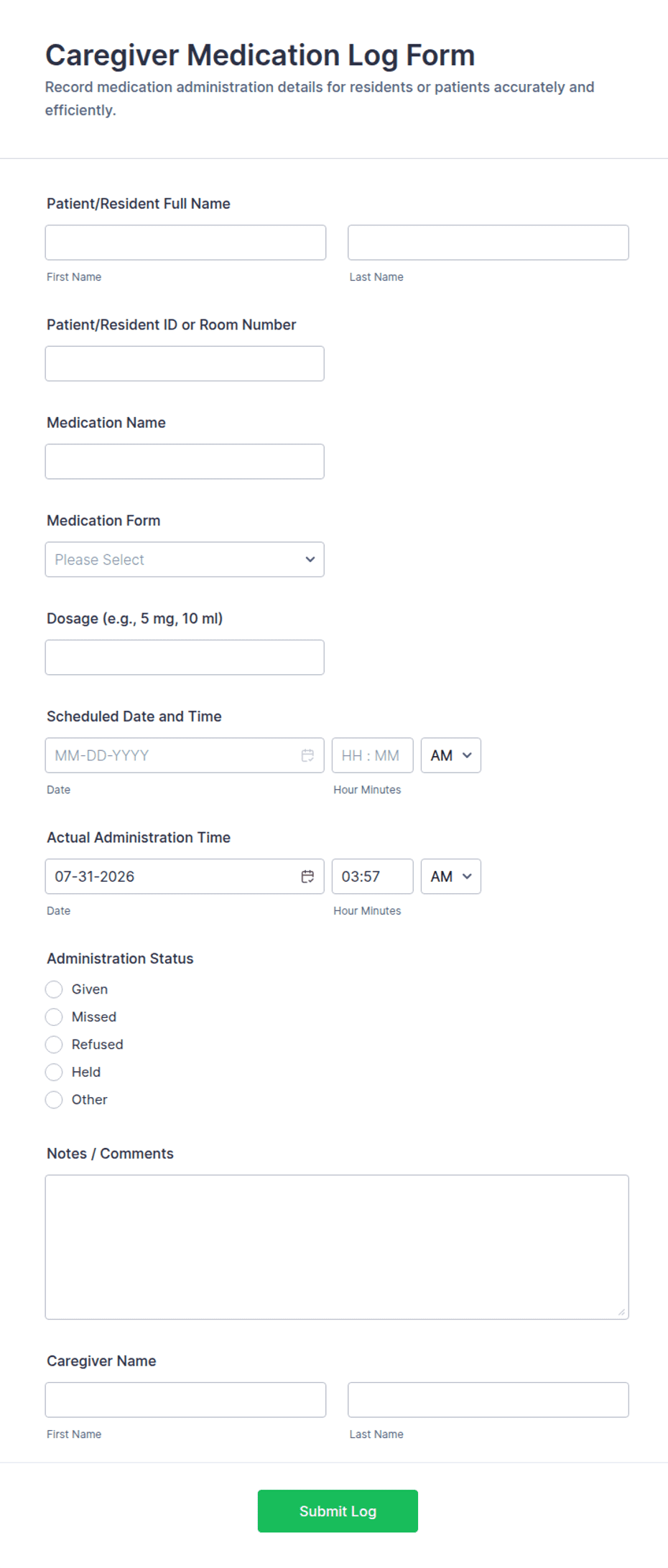Submit the log with the green button
This screenshot has width=668, height=1568.
tap(338, 1511)
